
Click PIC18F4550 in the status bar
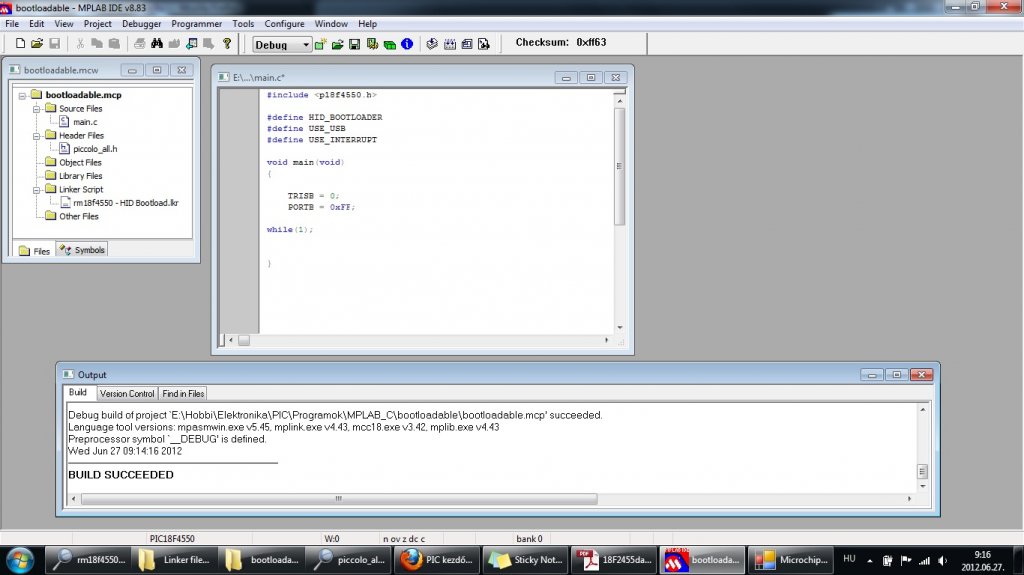tap(172, 538)
